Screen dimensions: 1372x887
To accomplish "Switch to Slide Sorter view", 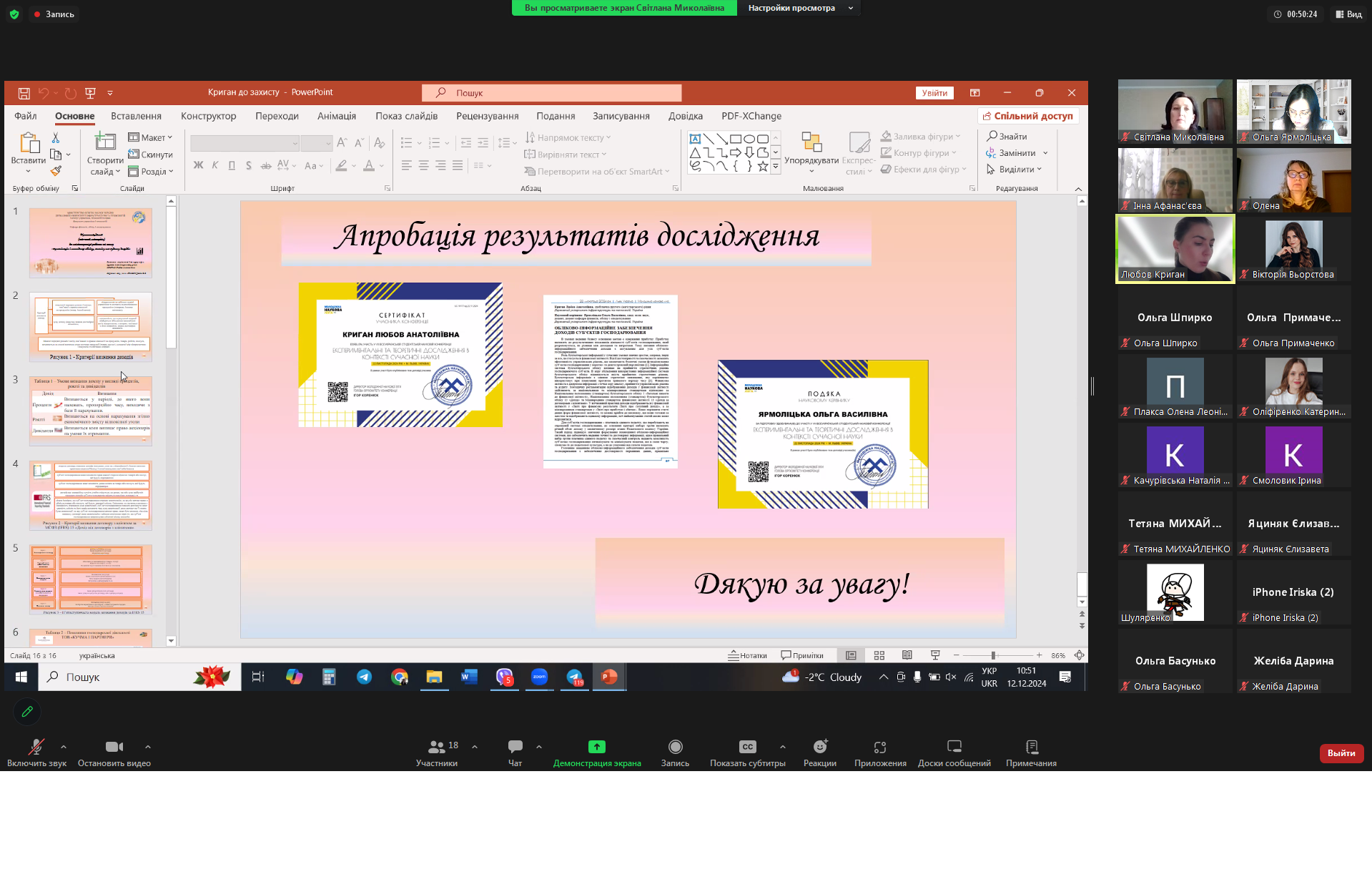I will [x=879, y=655].
